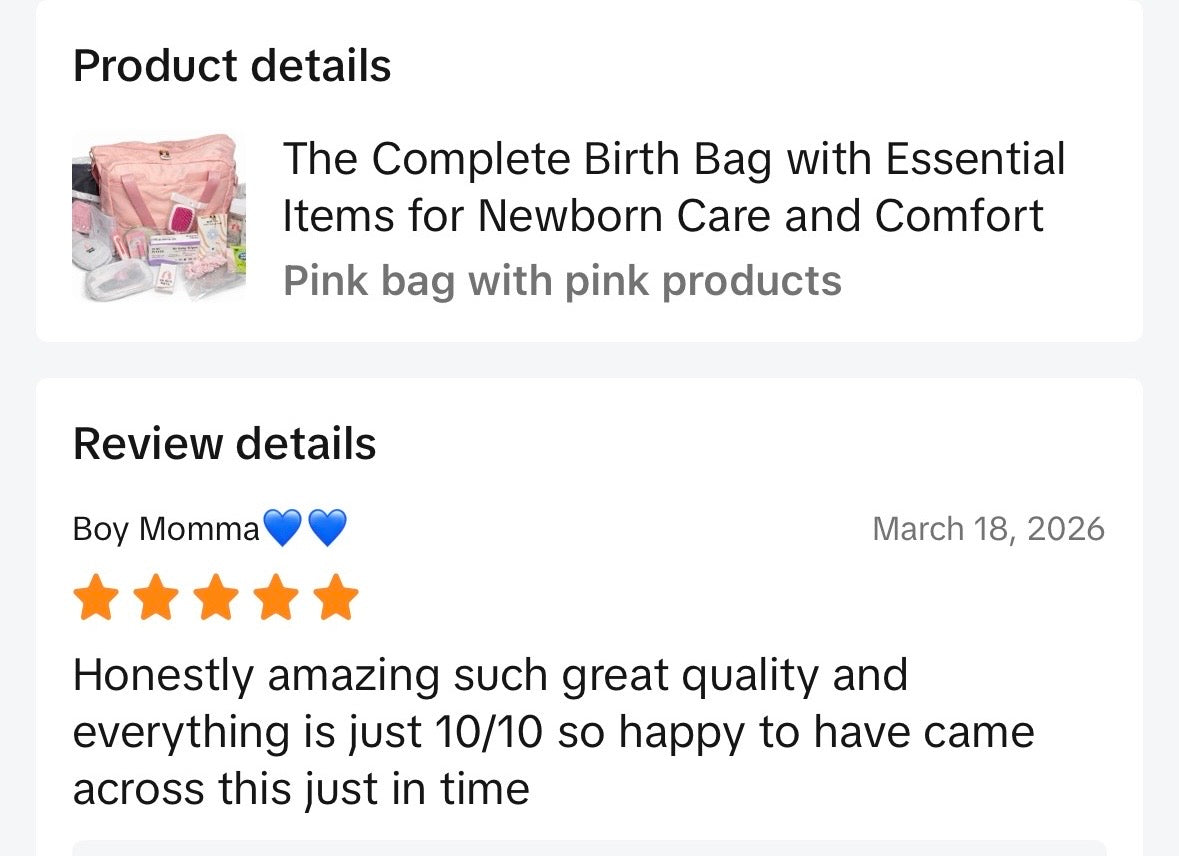Image resolution: width=1179 pixels, height=856 pixels.
Task: Tap the gray box below the review
Action: 589,848
